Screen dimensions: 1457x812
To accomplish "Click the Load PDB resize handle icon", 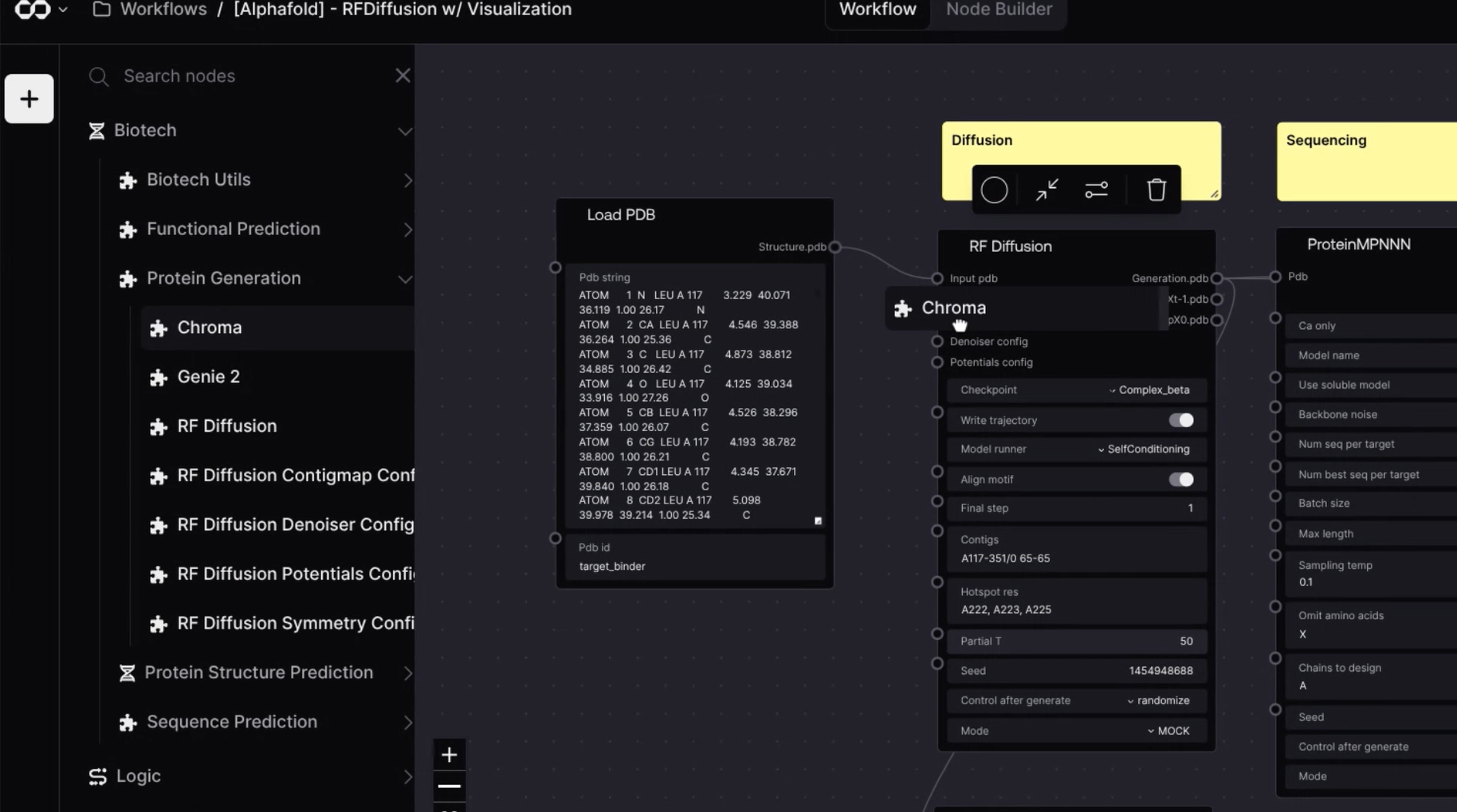I will pyautogui.click(x=818, y=521).
